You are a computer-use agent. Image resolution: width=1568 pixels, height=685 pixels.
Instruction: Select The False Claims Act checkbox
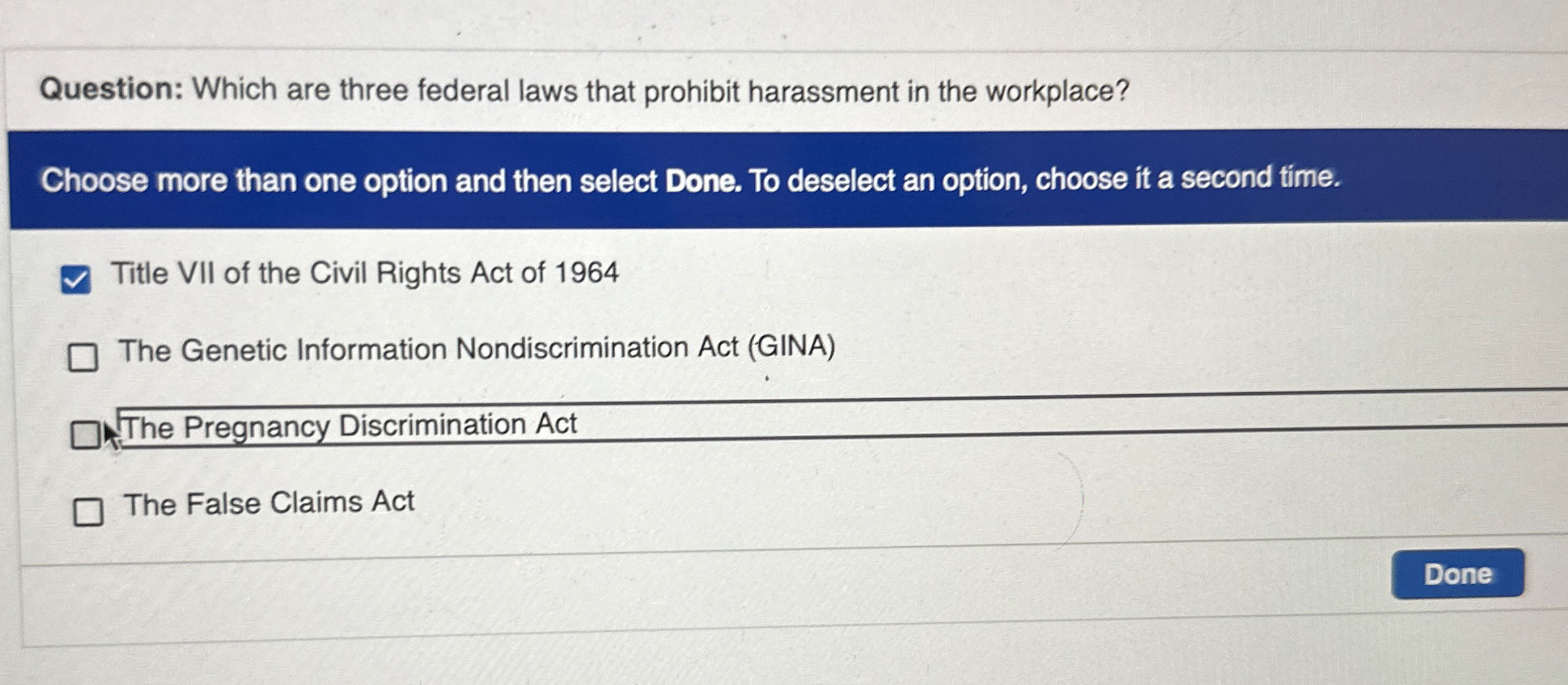tap(88, 511)
